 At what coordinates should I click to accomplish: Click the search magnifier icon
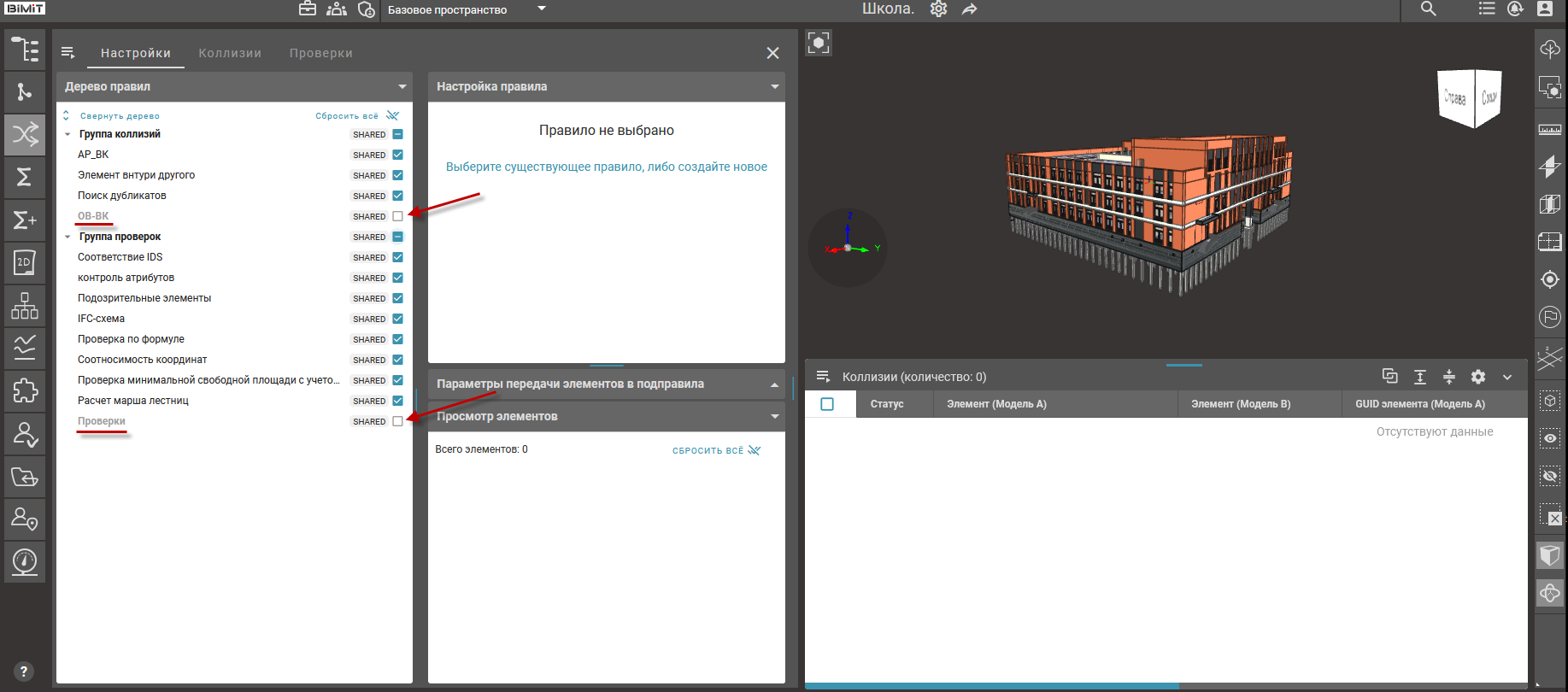[x=1428, y=9]
